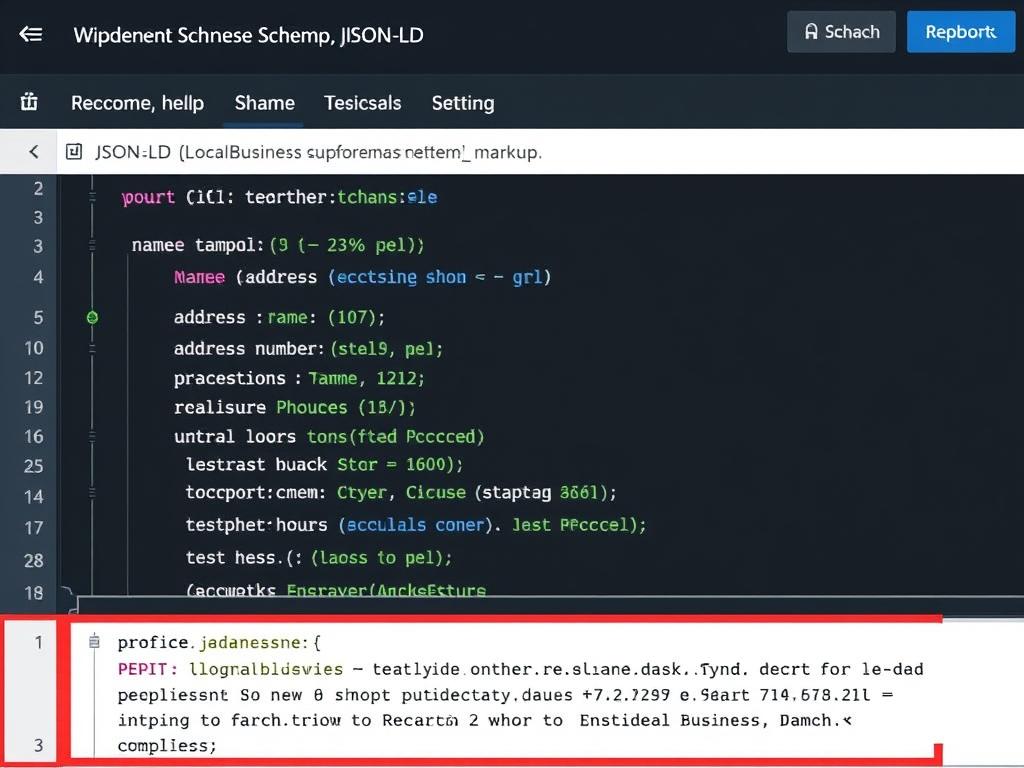Viewport: 1024px width, 768px height.
Task: Open the Reccome, hellp tab
Action: (137, 103)
